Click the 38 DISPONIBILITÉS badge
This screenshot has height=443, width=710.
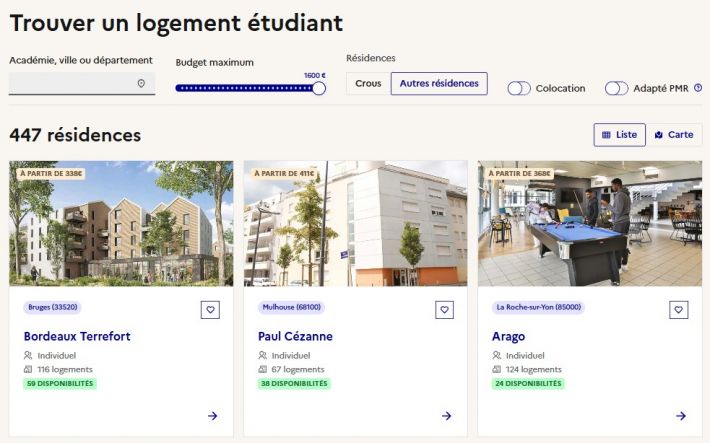pyautogui.click(x=294, y=384)
